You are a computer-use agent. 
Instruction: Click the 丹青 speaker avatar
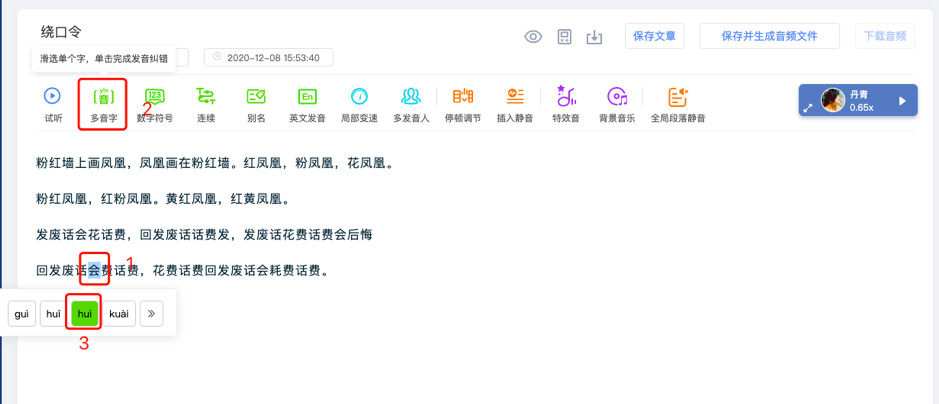click(832, 100)
